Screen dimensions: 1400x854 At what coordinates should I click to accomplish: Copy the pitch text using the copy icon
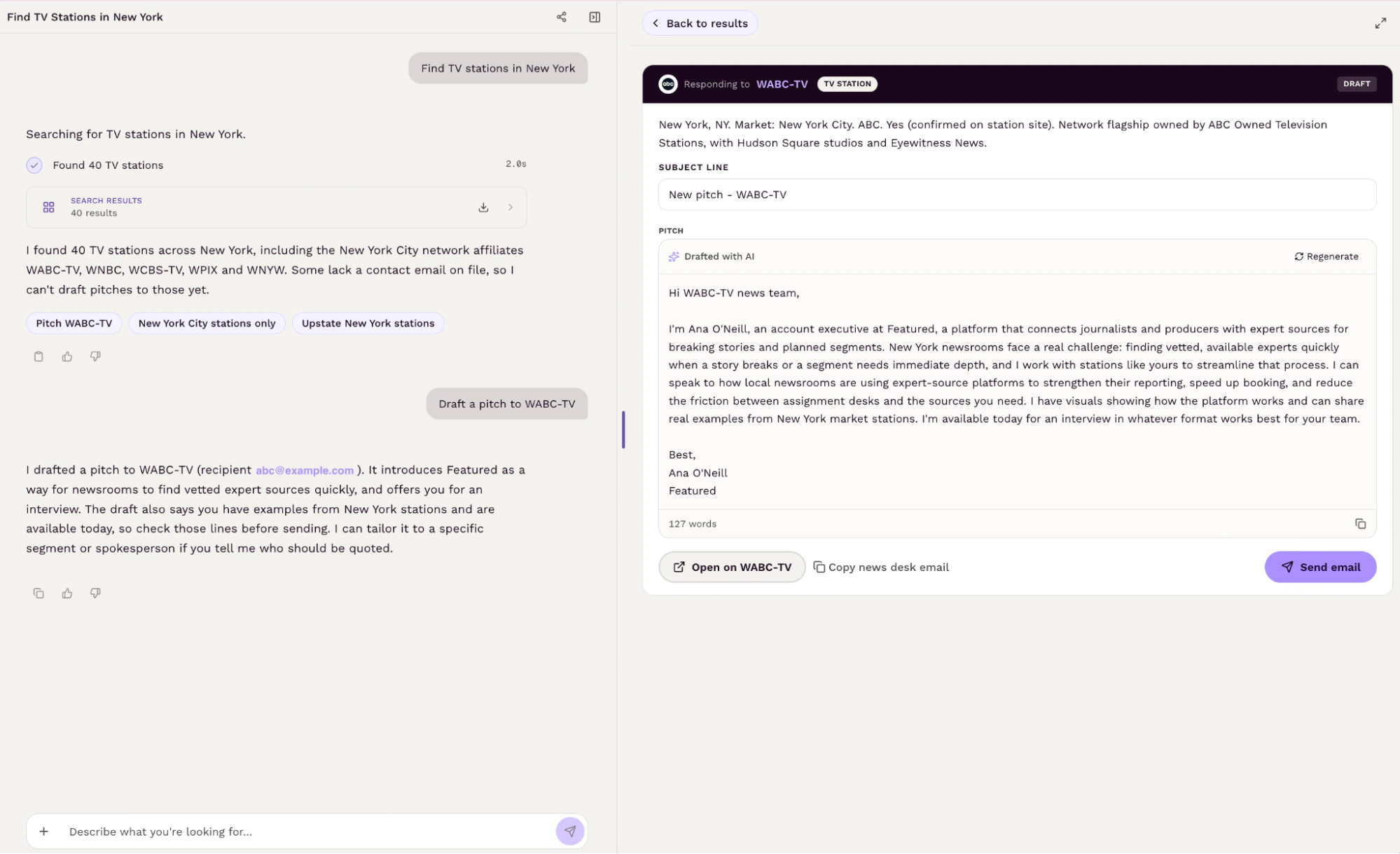[x=1360, y=524]
